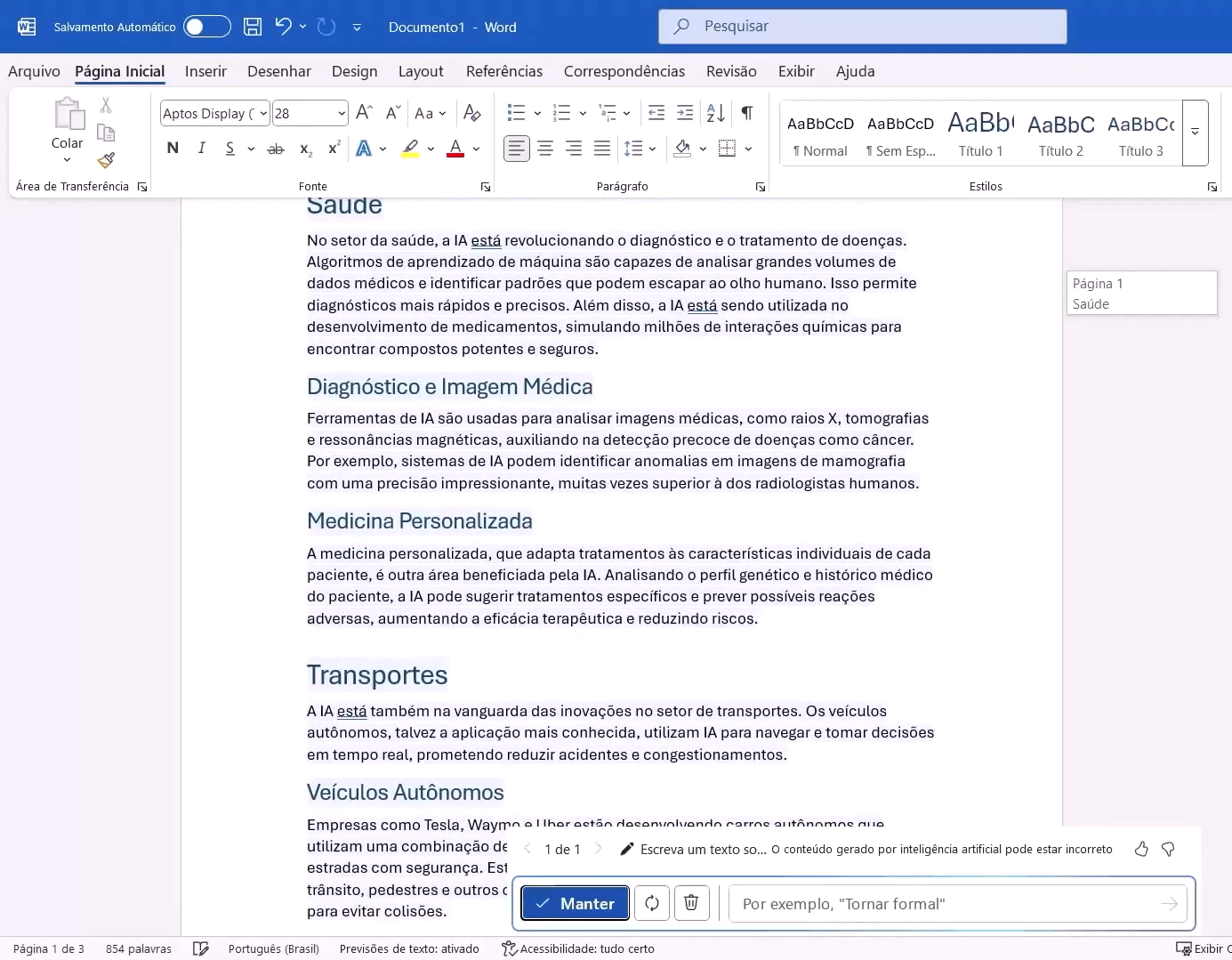The width and height of the screenshot is (1232, 960).
Task: Toggle Salvamento Automático switch
Action: coord(206,27)
